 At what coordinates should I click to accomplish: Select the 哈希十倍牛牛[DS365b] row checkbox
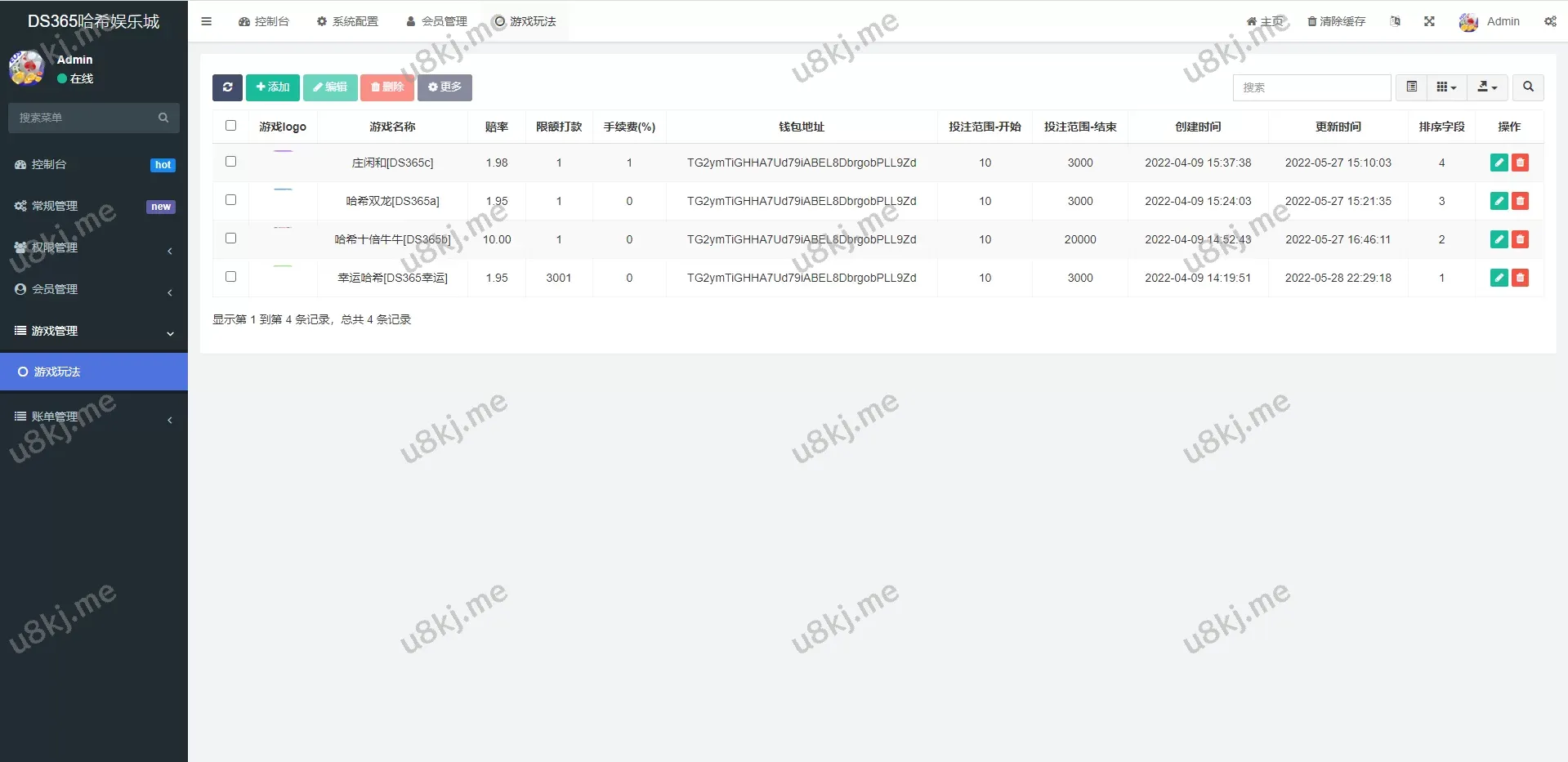point(230,238)
